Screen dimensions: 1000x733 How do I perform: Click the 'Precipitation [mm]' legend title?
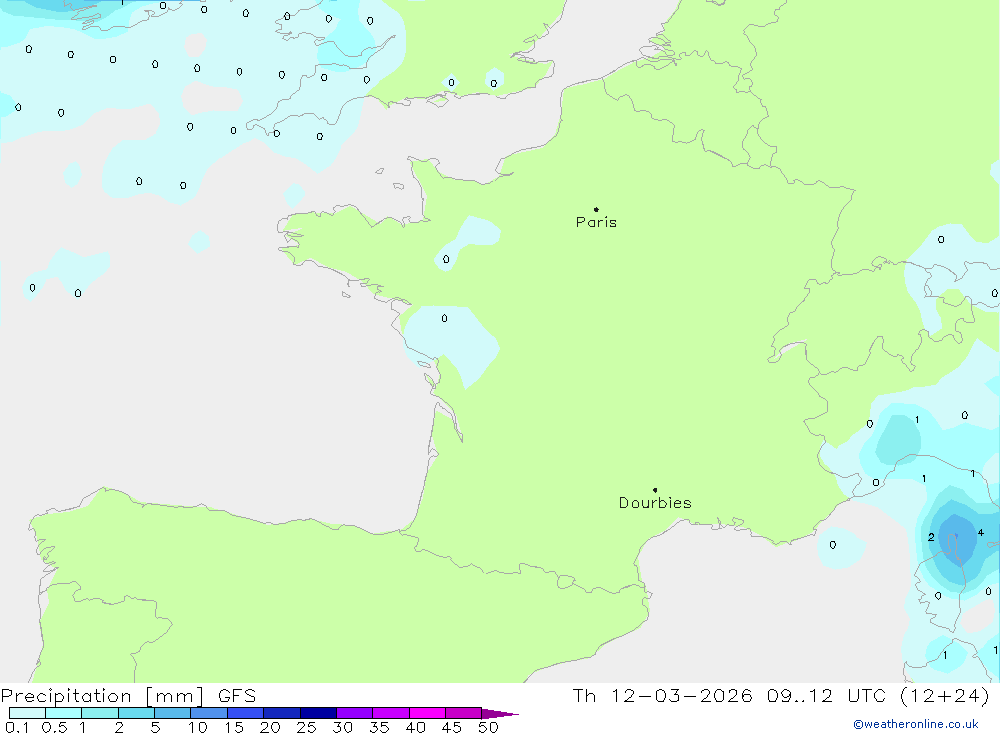103,696
